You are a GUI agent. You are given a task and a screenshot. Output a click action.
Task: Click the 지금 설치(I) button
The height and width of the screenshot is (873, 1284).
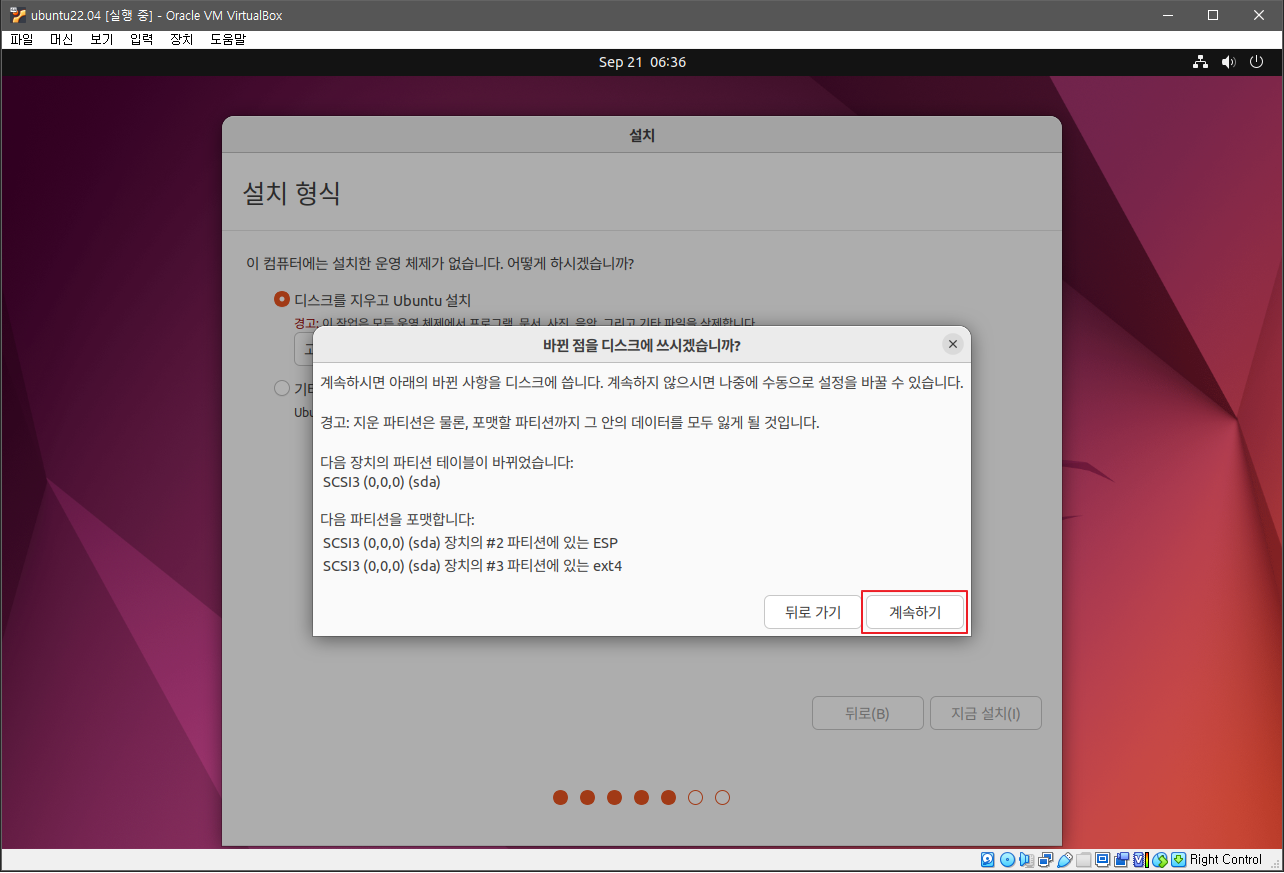[986, 713]
